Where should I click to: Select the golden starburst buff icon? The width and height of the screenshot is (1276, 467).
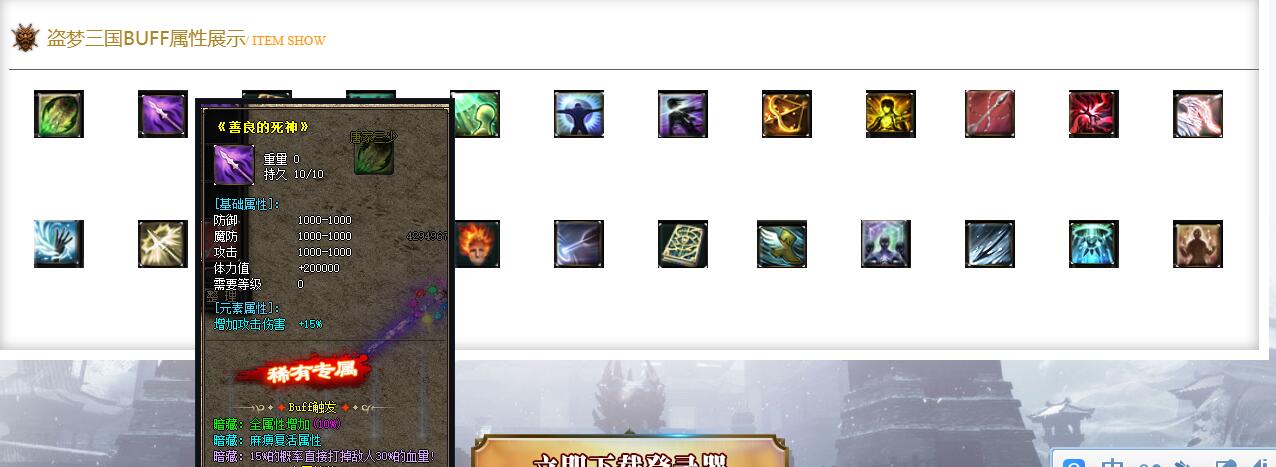click(x=163, y=244)
